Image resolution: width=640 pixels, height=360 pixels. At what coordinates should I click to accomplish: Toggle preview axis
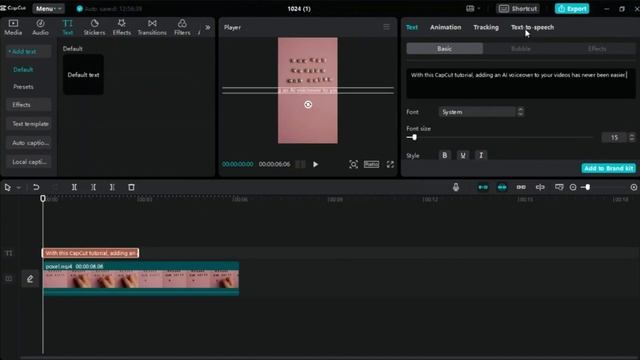pos(540,187)
